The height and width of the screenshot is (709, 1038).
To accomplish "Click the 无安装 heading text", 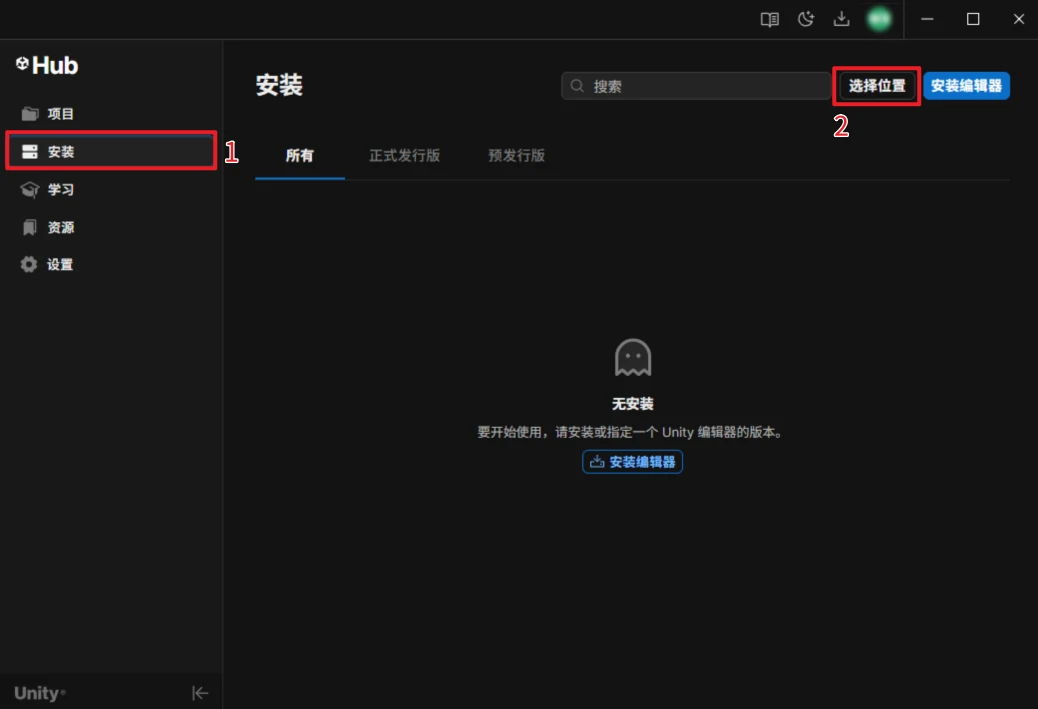I will tap(633, 404).
